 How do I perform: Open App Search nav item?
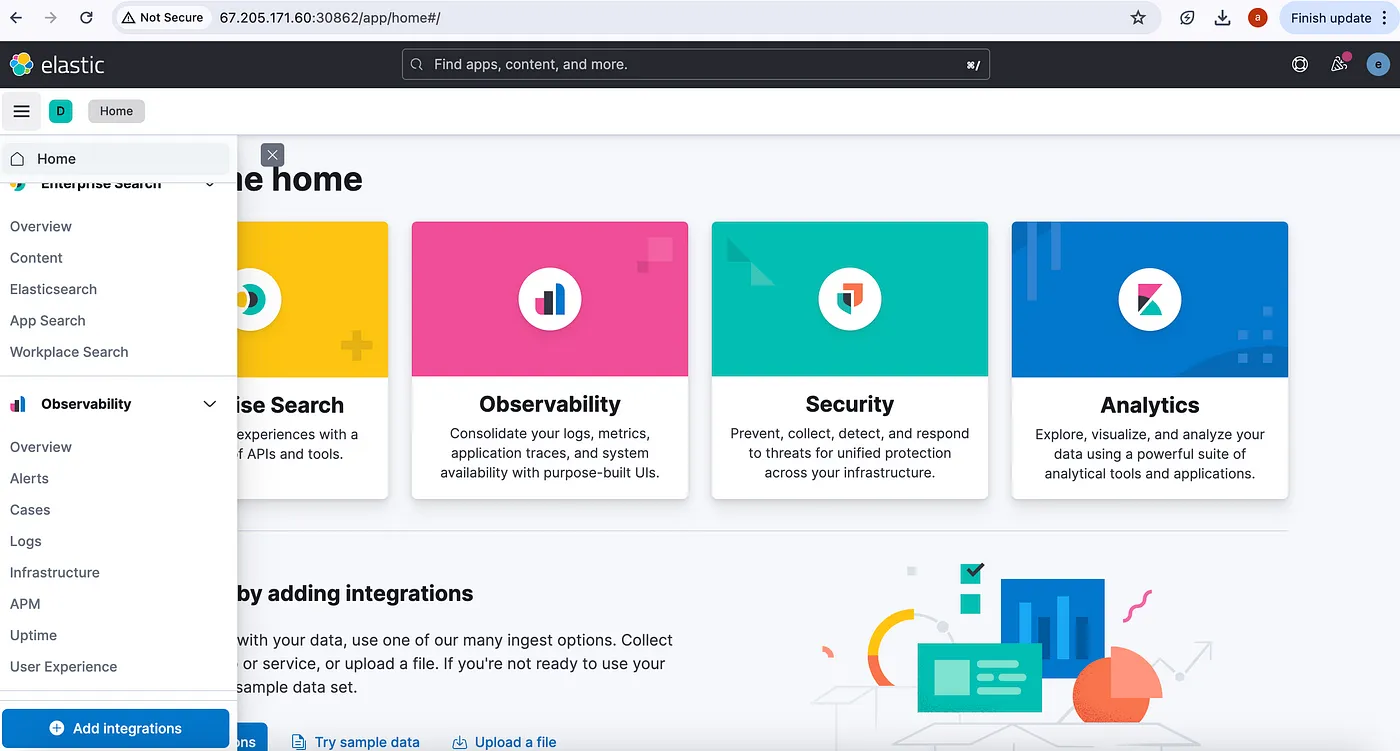(x=47, y=321)
